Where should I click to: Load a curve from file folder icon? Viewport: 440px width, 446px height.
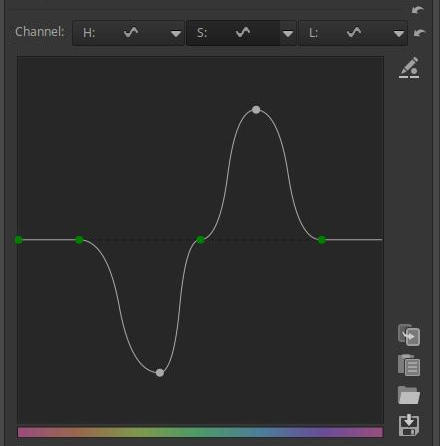click(x=409, y=395)
